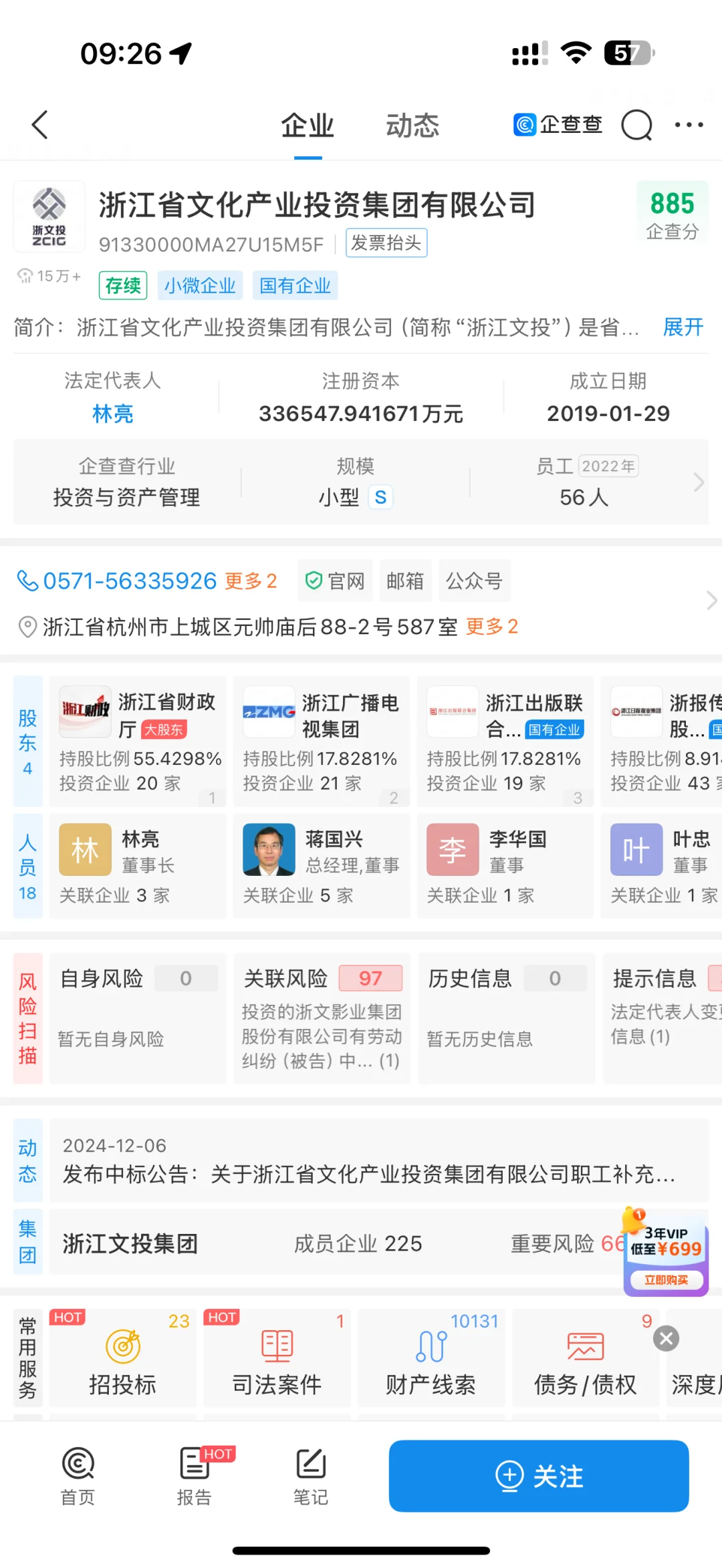Open the 邮箱 chip

click(x=405, y=581)
